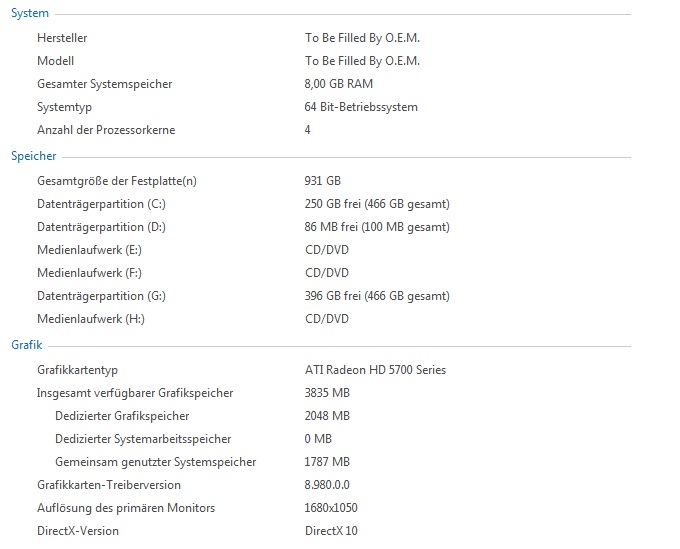
Task: Click the Datenträgerpartition (C:) label
Action: pos(101,204)
